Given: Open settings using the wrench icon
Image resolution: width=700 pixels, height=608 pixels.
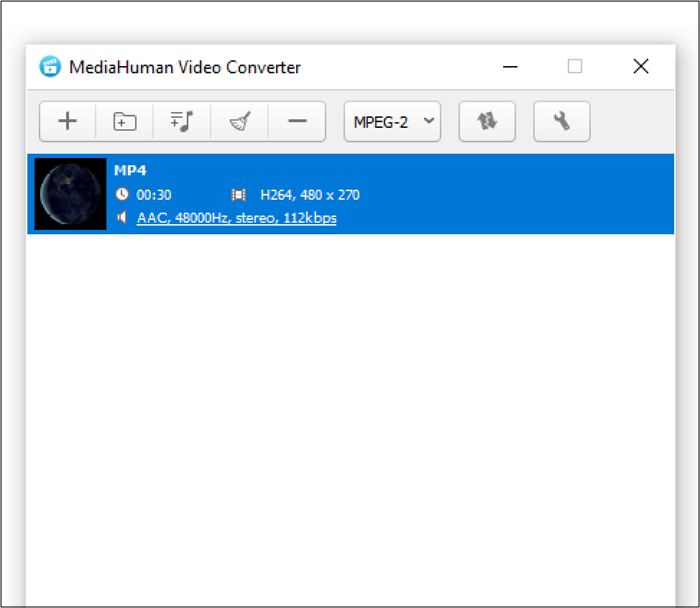Looking at the screenshot, I should pos(562,122).
